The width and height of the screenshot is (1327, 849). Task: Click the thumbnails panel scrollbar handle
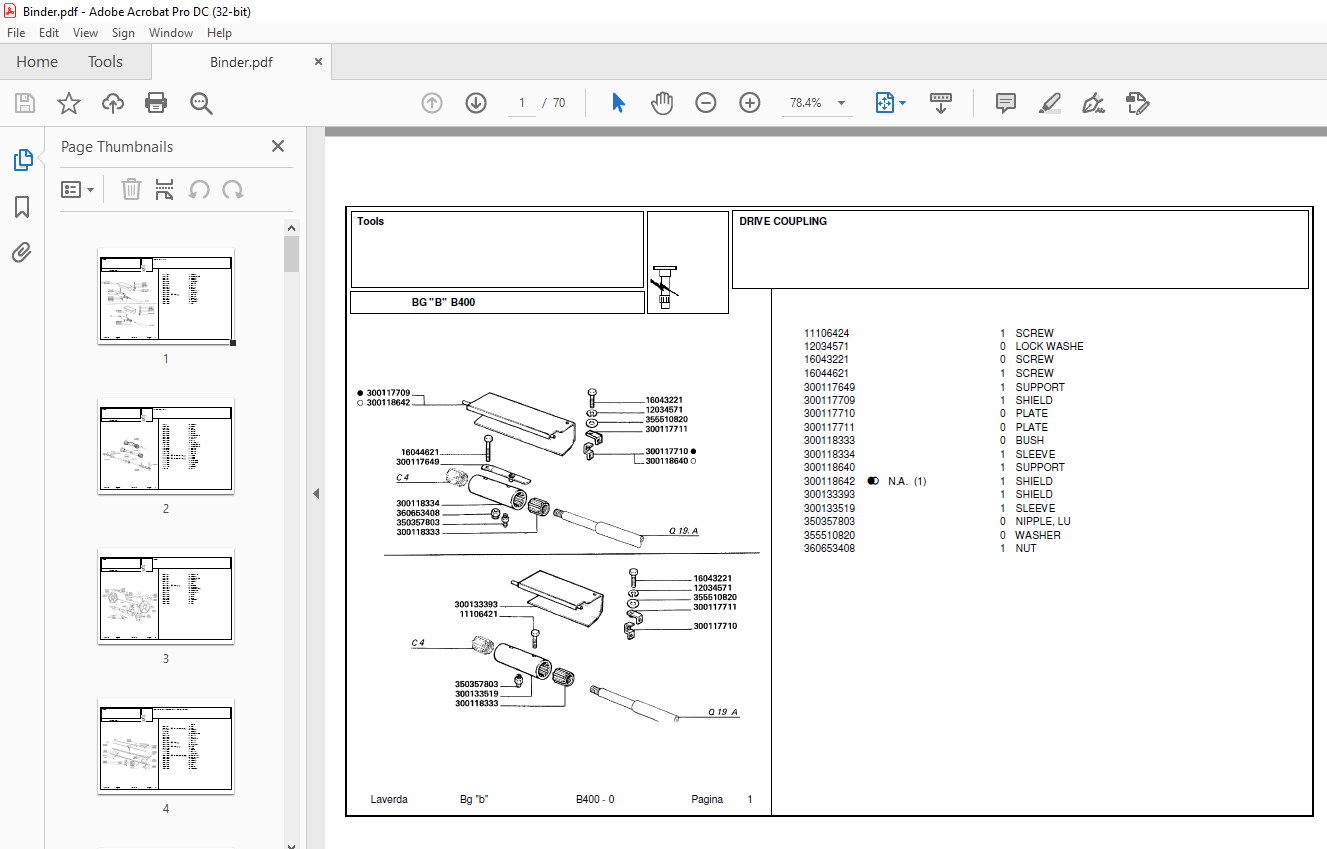click(x=291, y=254)
